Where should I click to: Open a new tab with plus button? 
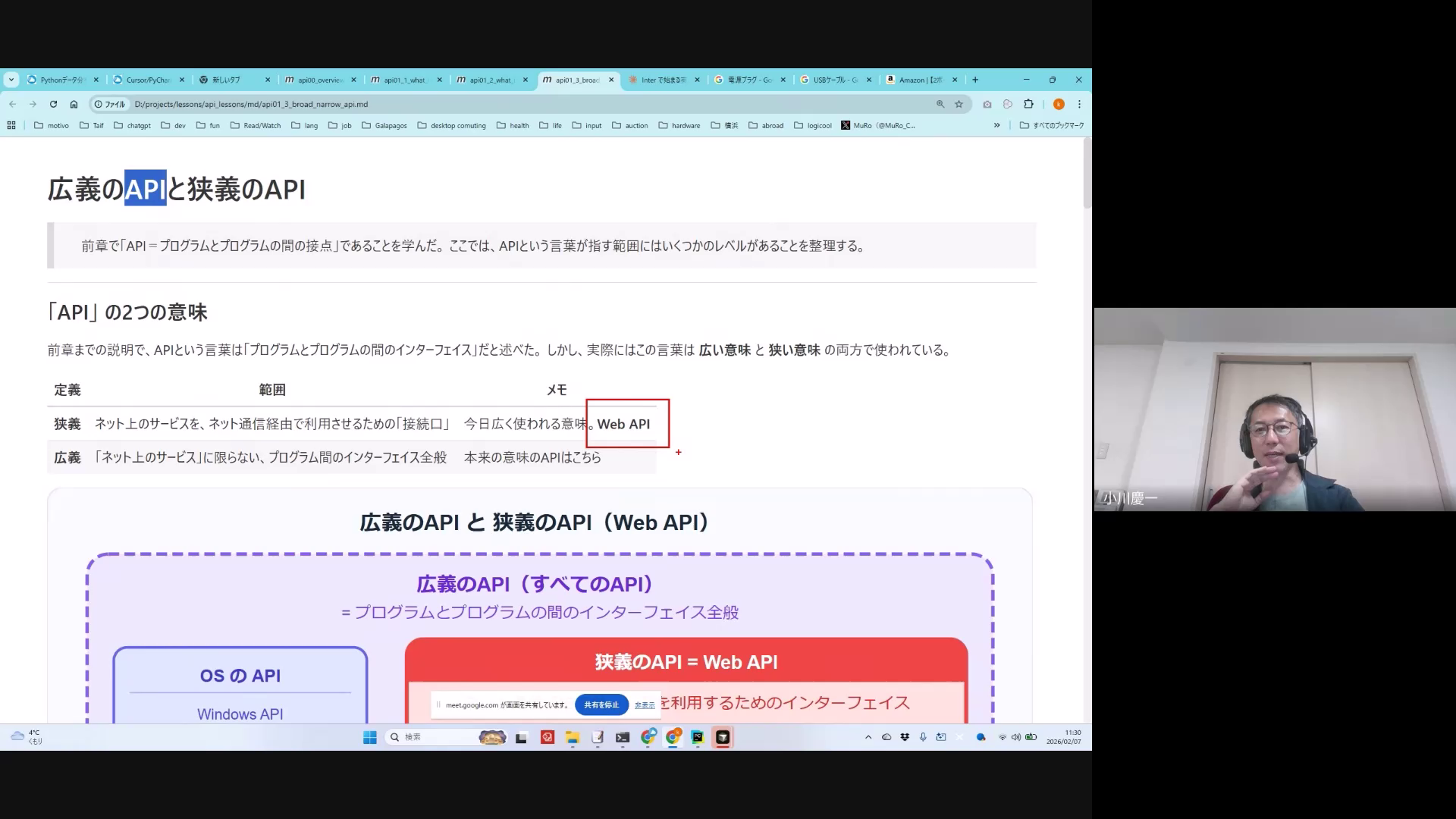coord(975,80)
